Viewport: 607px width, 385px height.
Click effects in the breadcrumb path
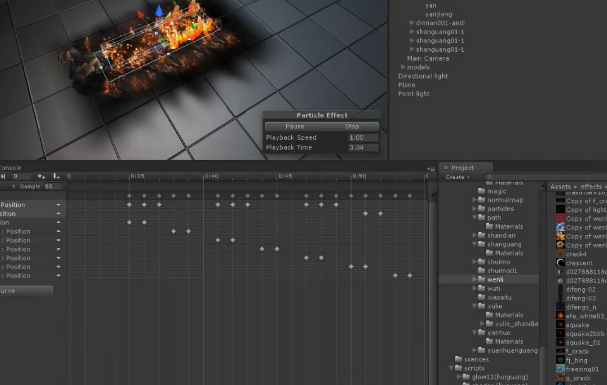(591, 187)
